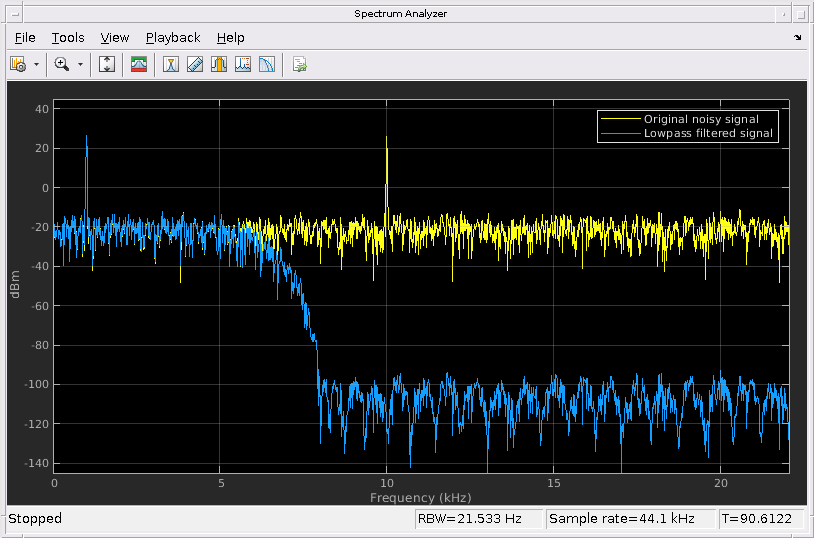Toggle Lowpass filtered signal legend entry
Viewport: 814px width, 538px height.
708,133
